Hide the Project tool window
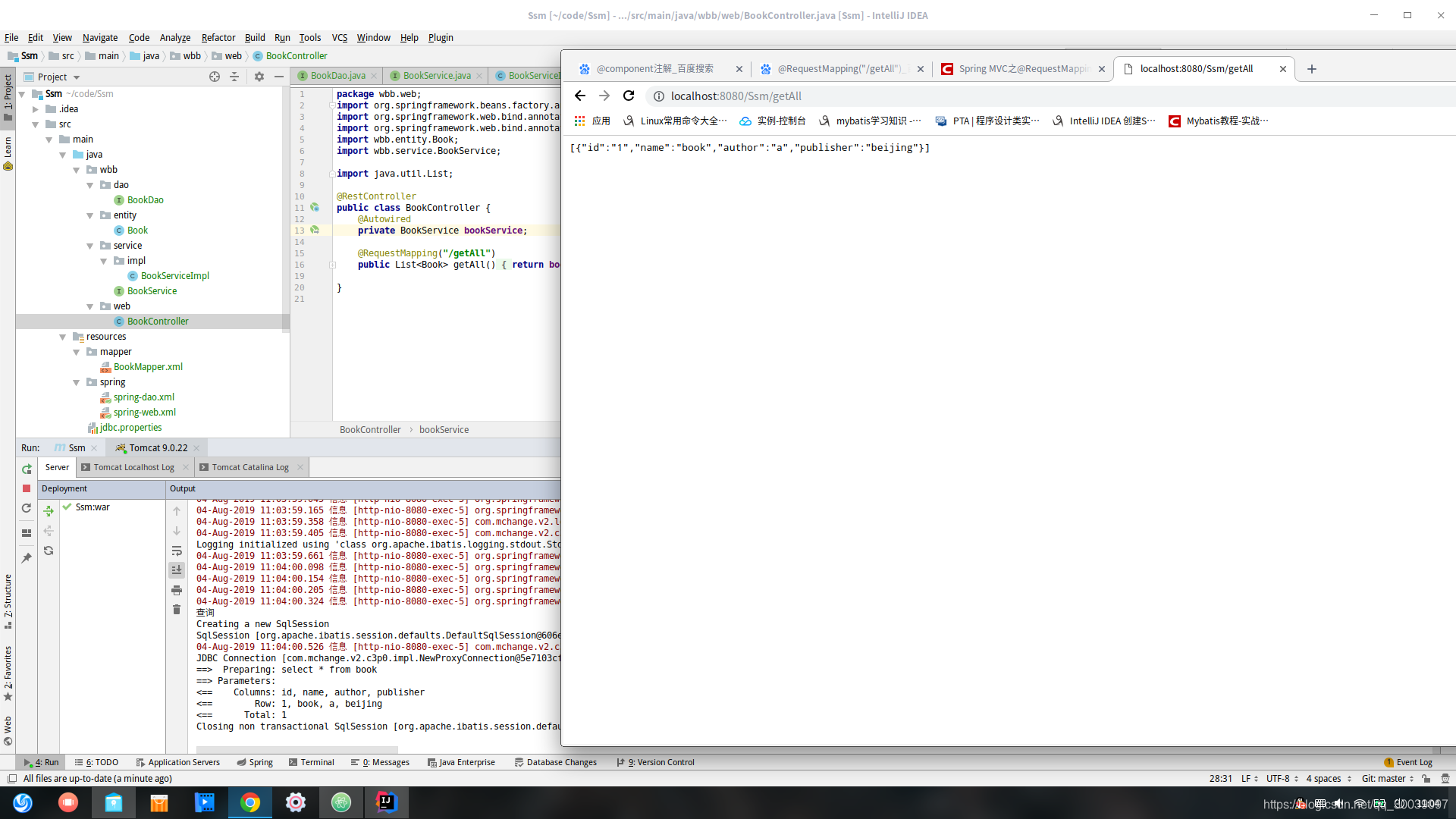 coord(279,77)
